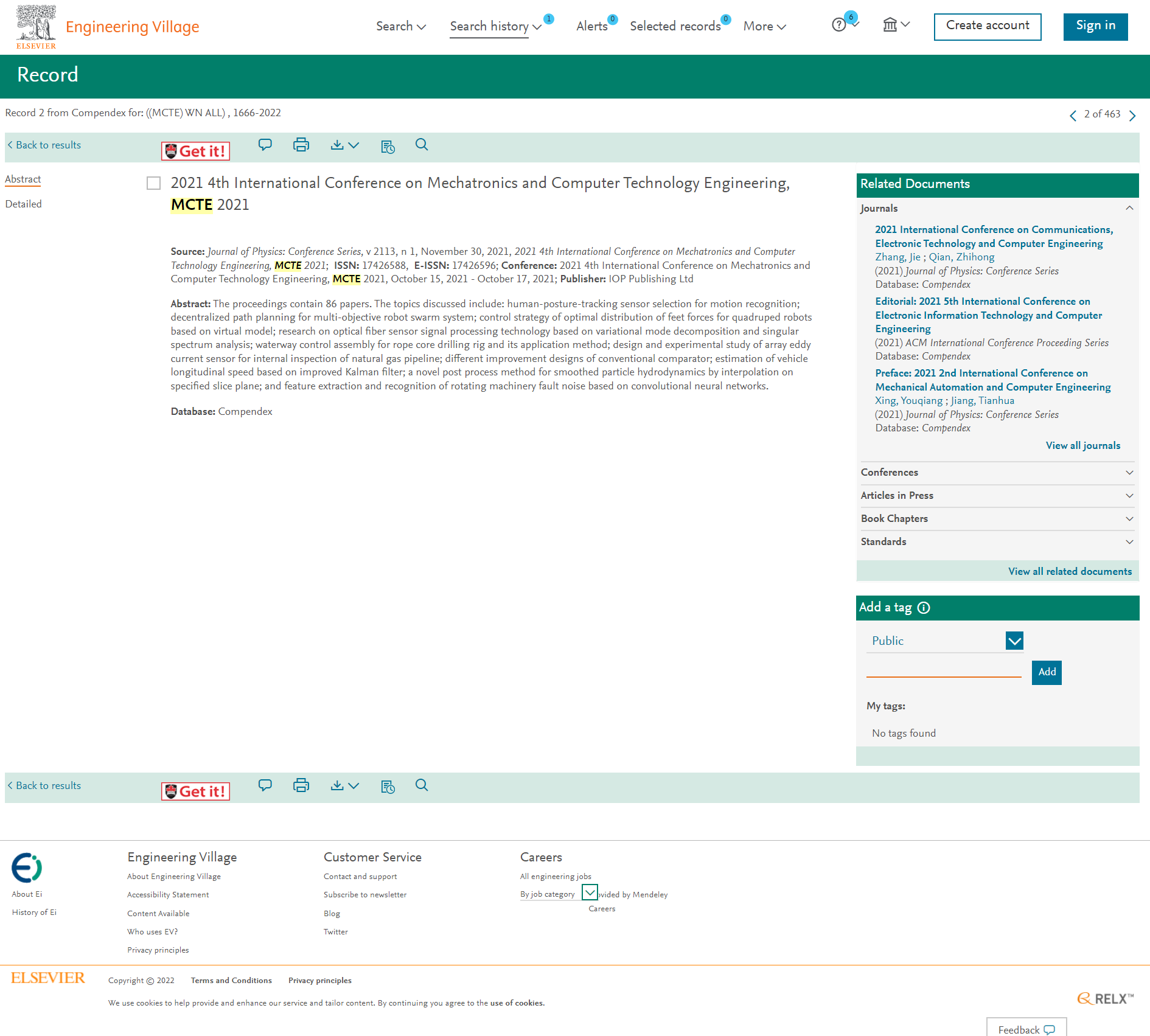This screenshot has width=1150, height=1036.
Task: Click bottom toolbar magnifier search icon
Action: point(422,785)
